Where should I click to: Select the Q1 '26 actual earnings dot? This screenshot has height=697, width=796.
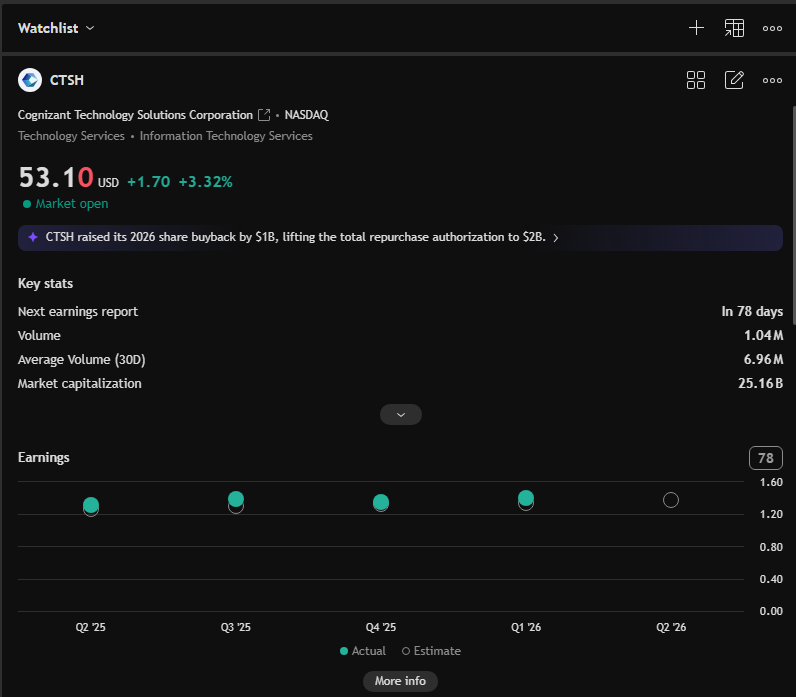coord(526,498)
